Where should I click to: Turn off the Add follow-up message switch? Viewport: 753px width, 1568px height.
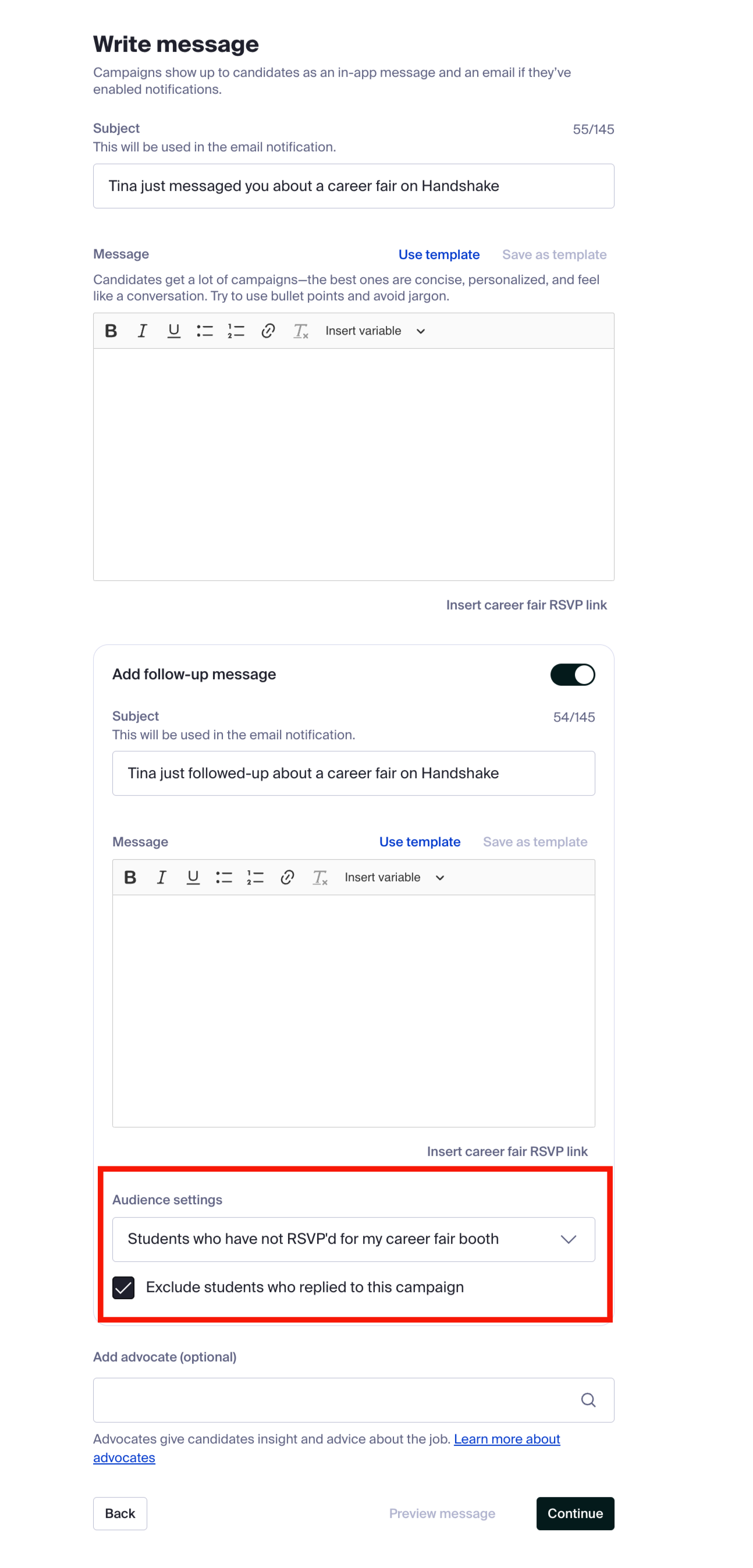click(572, 675)
